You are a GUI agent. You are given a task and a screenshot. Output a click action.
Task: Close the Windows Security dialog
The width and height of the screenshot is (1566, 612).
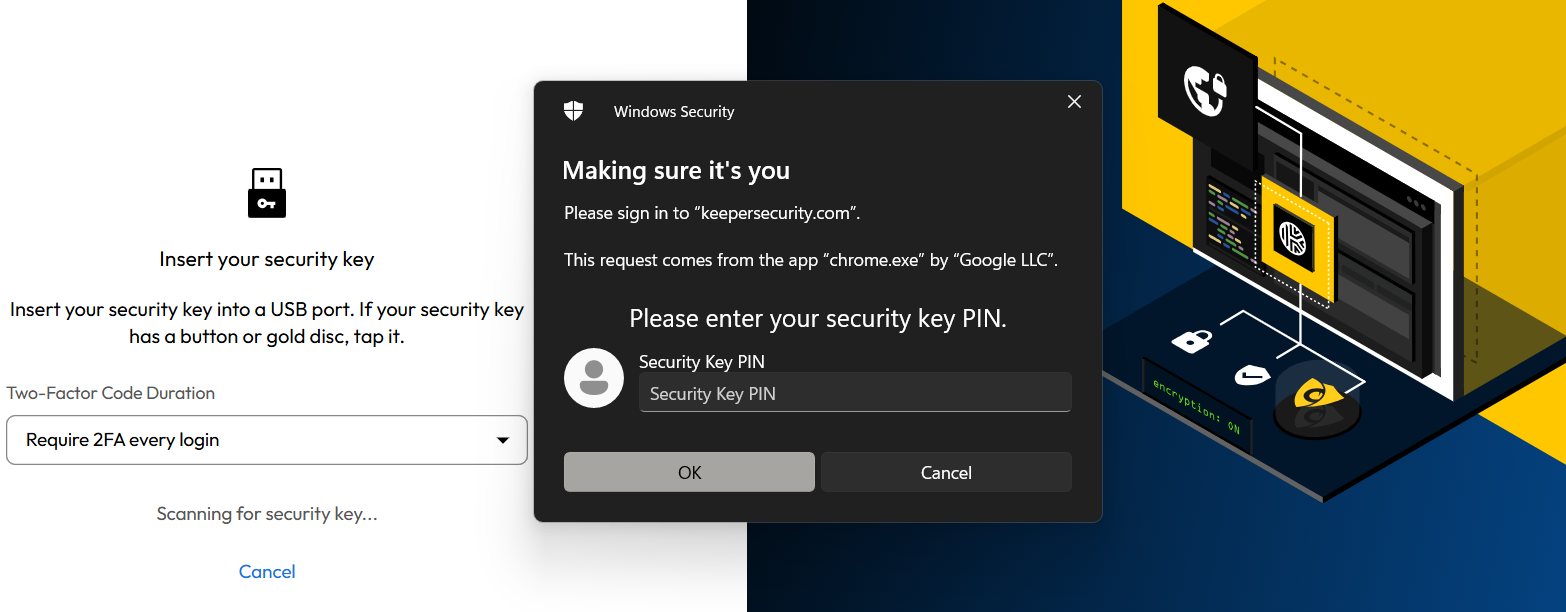(1074, 102)
